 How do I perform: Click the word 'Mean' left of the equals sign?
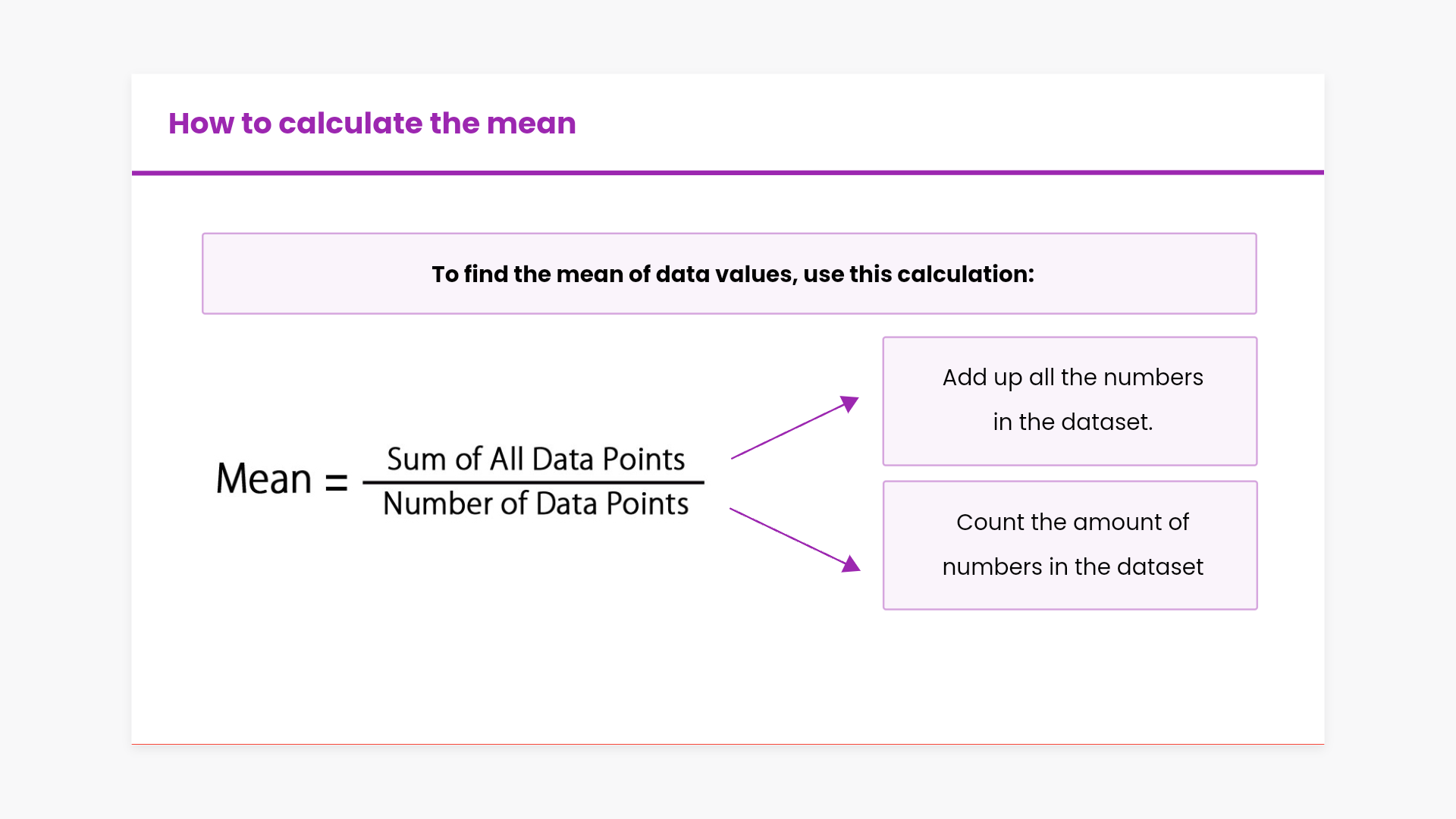(x=264, y=479)
